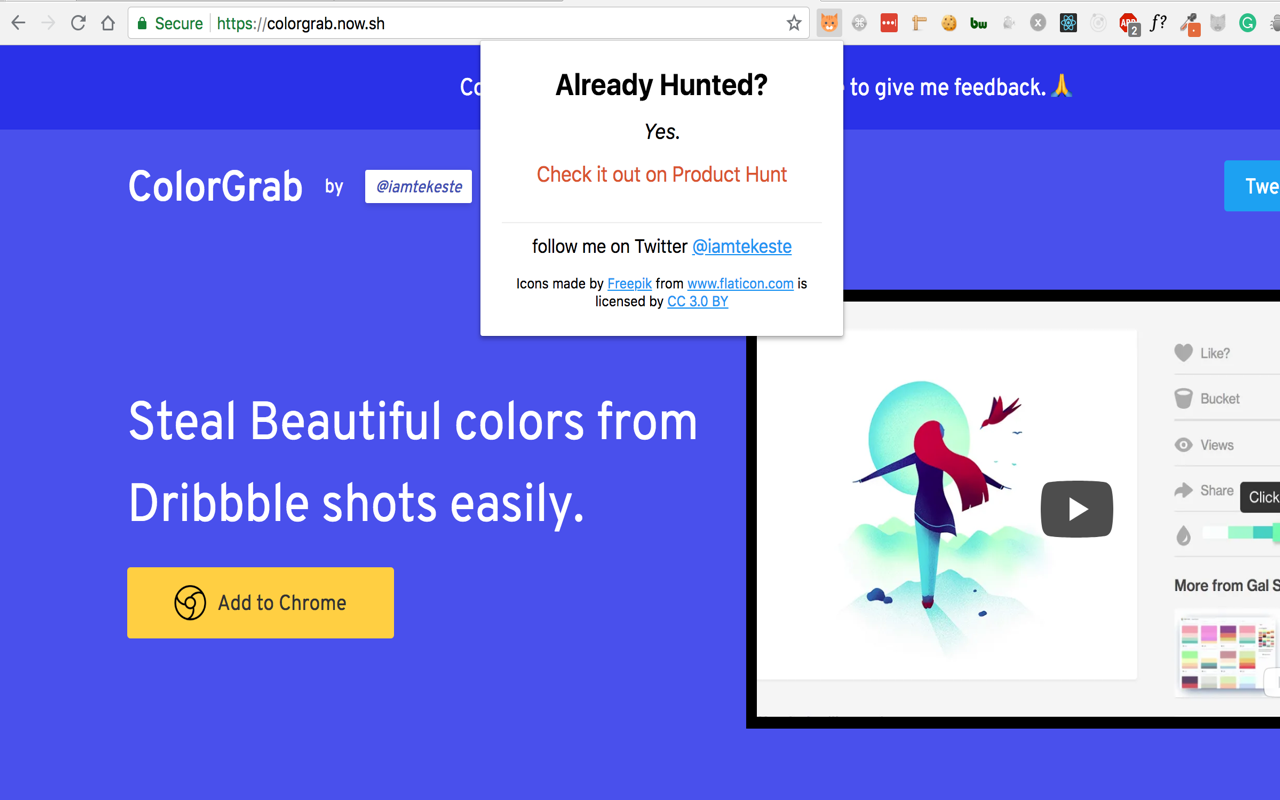Click the wooden signpost extension icon
Viewport: 1280px width, 800px height.
919,23
